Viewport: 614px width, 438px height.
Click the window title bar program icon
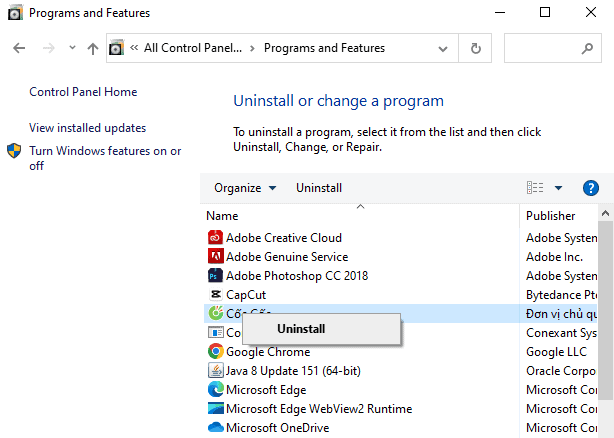coord(15,13)
